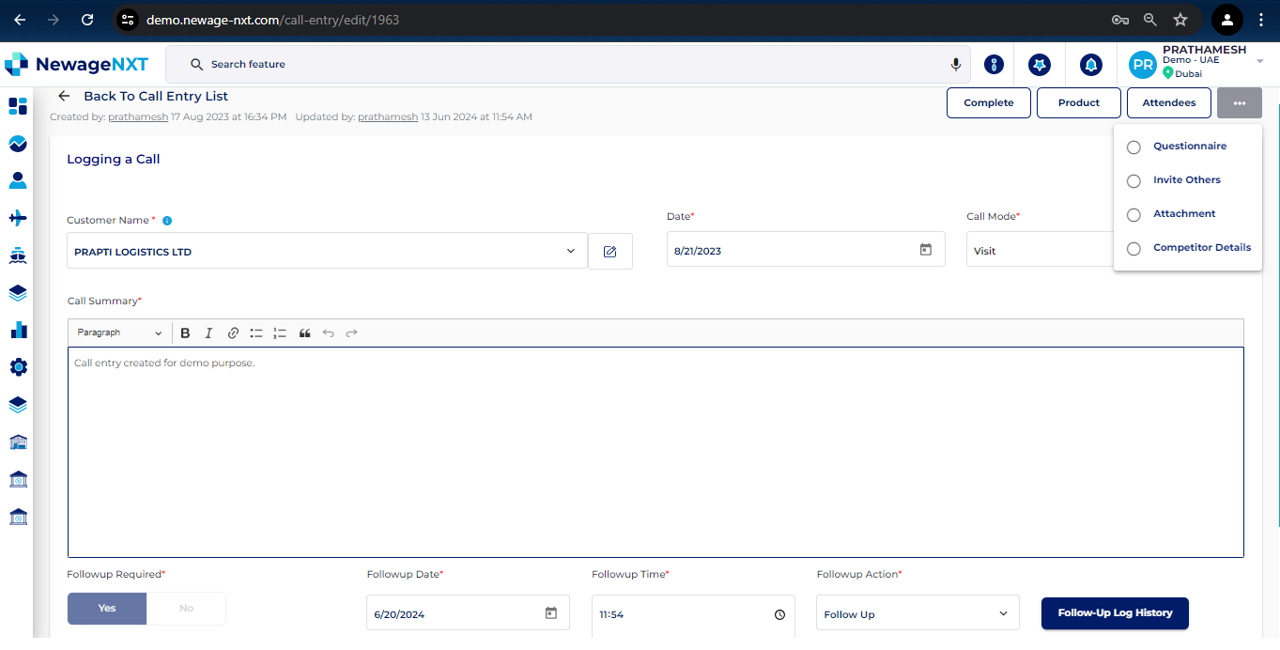
Task: Click the Follow-Up Log History button
Action: 1115,613
